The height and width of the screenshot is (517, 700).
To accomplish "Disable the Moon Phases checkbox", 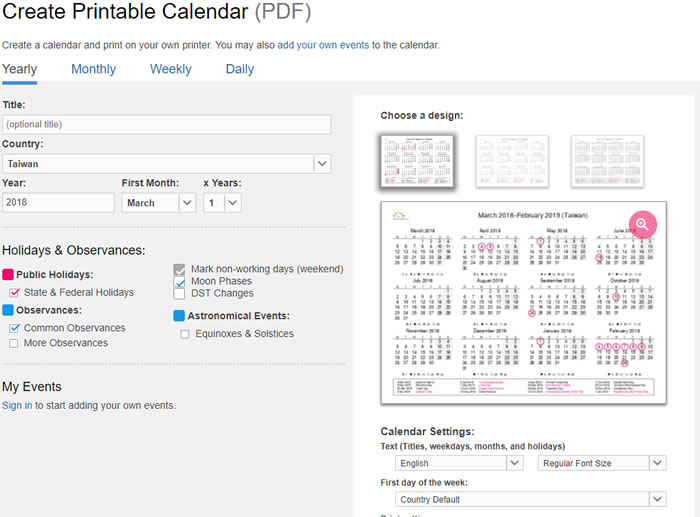I will (x=179, y=282).
